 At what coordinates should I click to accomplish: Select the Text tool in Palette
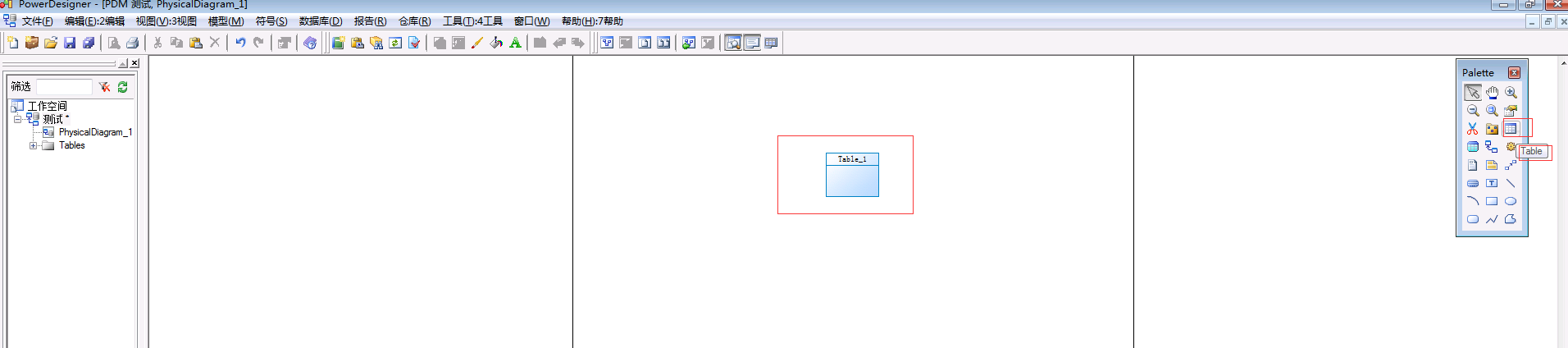tap(1492, 183)
